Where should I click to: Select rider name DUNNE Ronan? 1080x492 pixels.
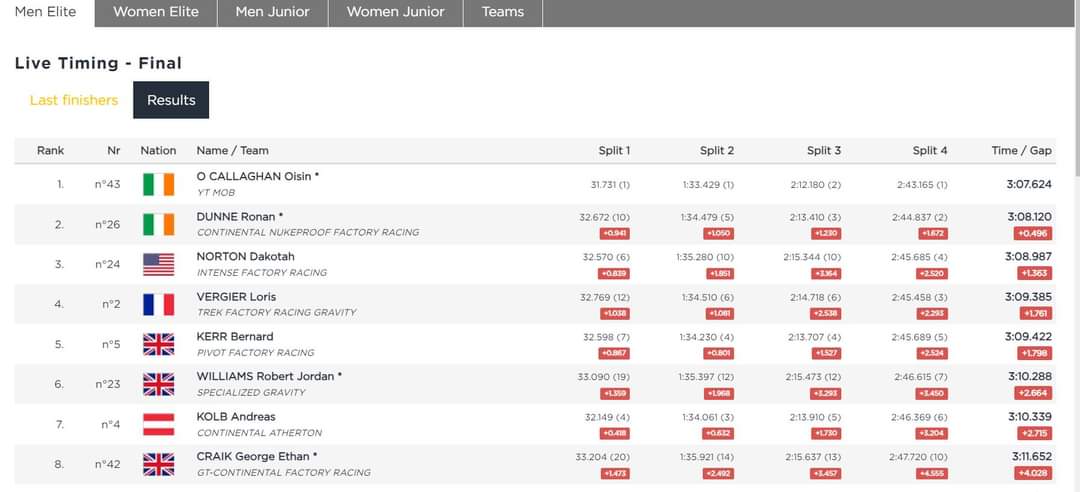[240, 216]
